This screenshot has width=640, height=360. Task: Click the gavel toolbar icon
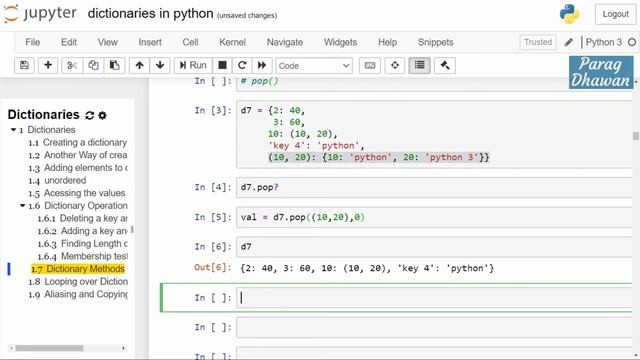(x=445, y=65)
